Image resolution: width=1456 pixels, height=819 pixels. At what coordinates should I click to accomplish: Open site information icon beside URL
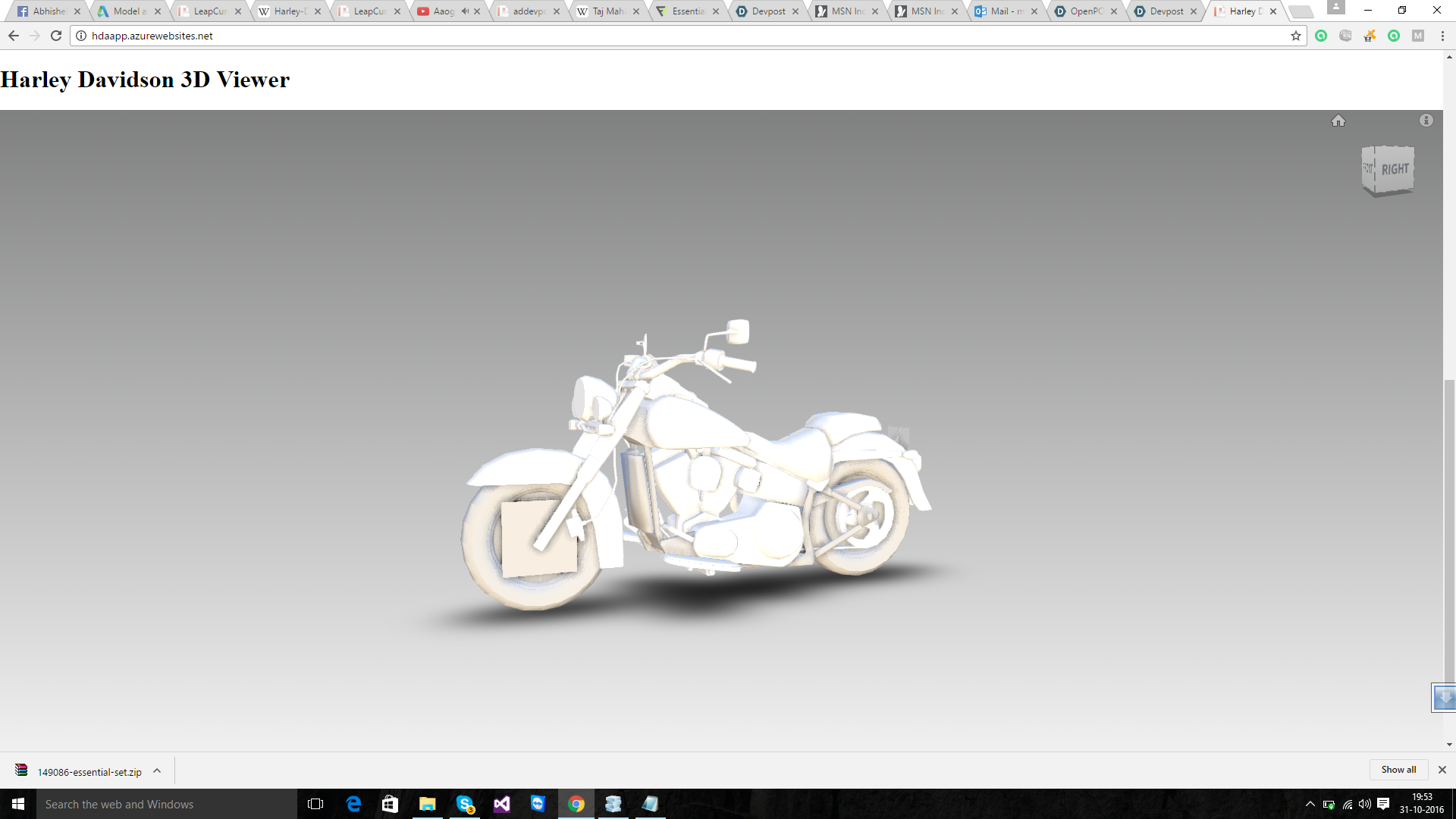81,36
